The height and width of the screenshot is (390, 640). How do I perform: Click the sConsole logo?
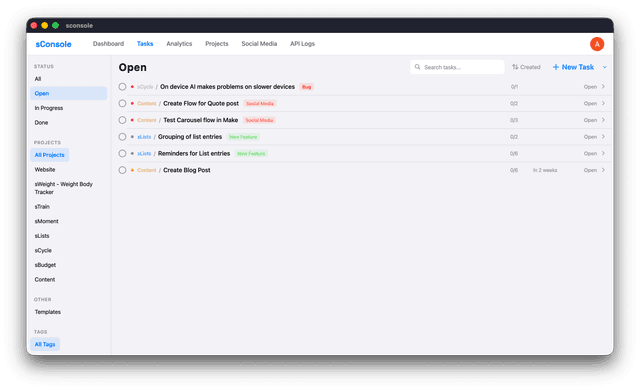pos(53,44)
